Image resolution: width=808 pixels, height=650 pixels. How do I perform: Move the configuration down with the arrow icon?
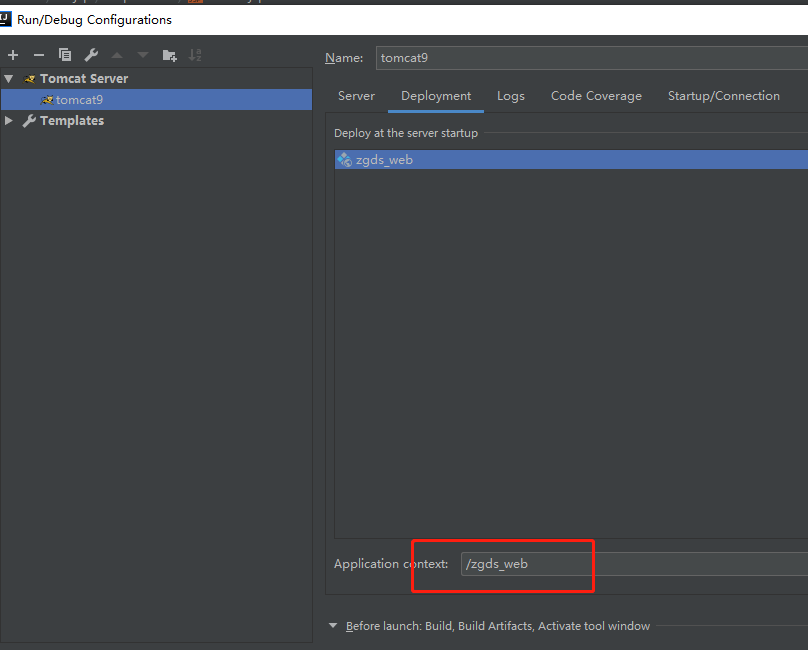click(143, 55)
